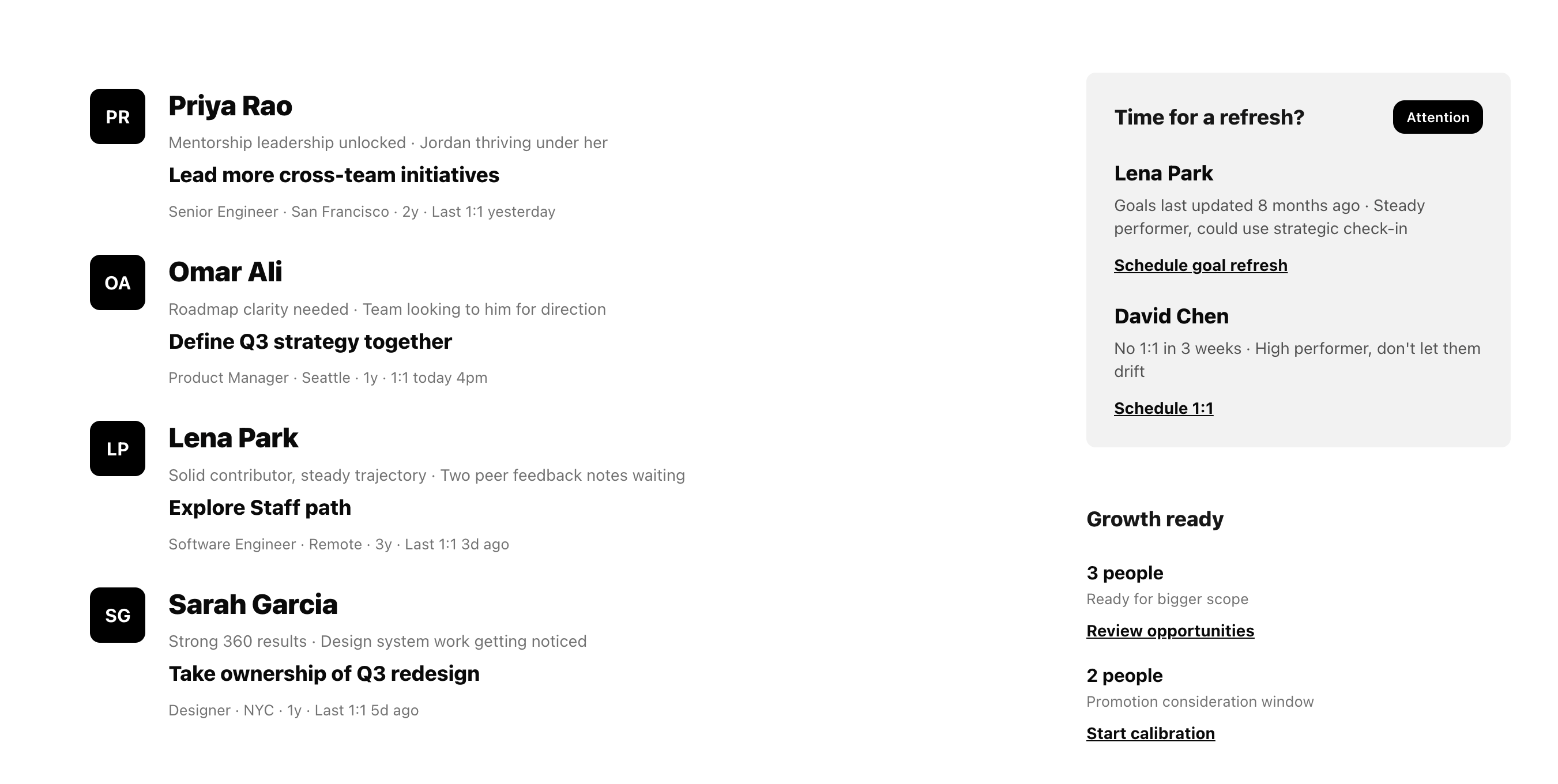Open Omar Ali's name heading
Image resolution: width=1558 pixels, height=784 pixels.
pyautogui.click(x=225, y=272)
